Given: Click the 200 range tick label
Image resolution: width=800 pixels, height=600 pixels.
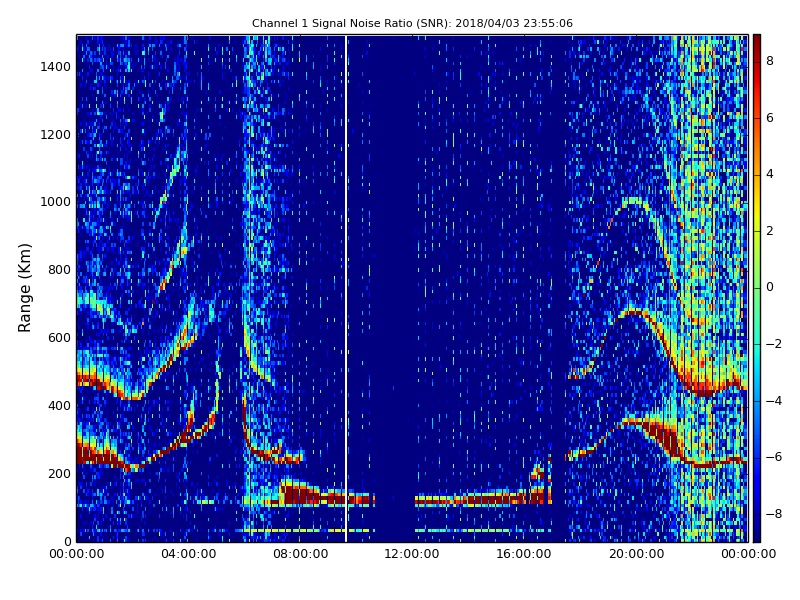Looking at the screenshot, I should tap(59, 473).
